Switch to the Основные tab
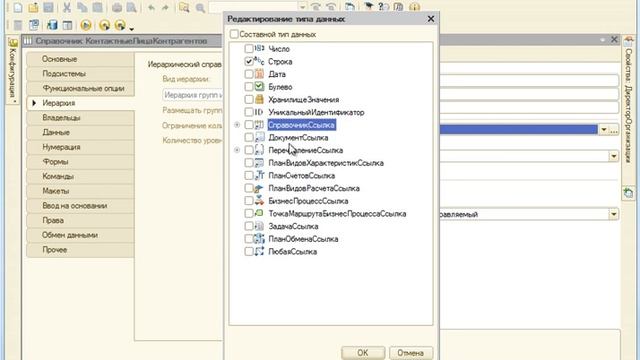Image resolution: width=640 pixels, height=360 pixels. pyautogui.click(x=80, y=59)
